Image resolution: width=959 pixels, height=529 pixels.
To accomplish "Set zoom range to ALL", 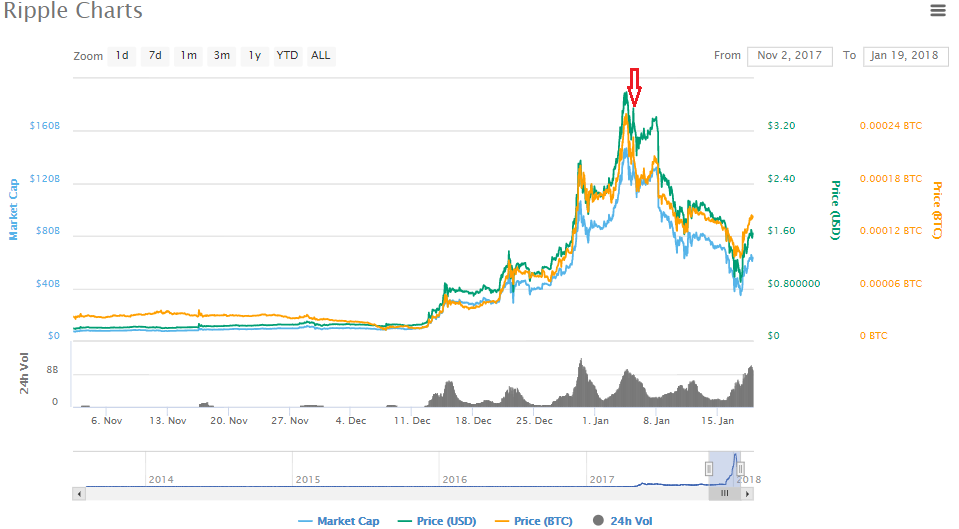I will 320,56.
